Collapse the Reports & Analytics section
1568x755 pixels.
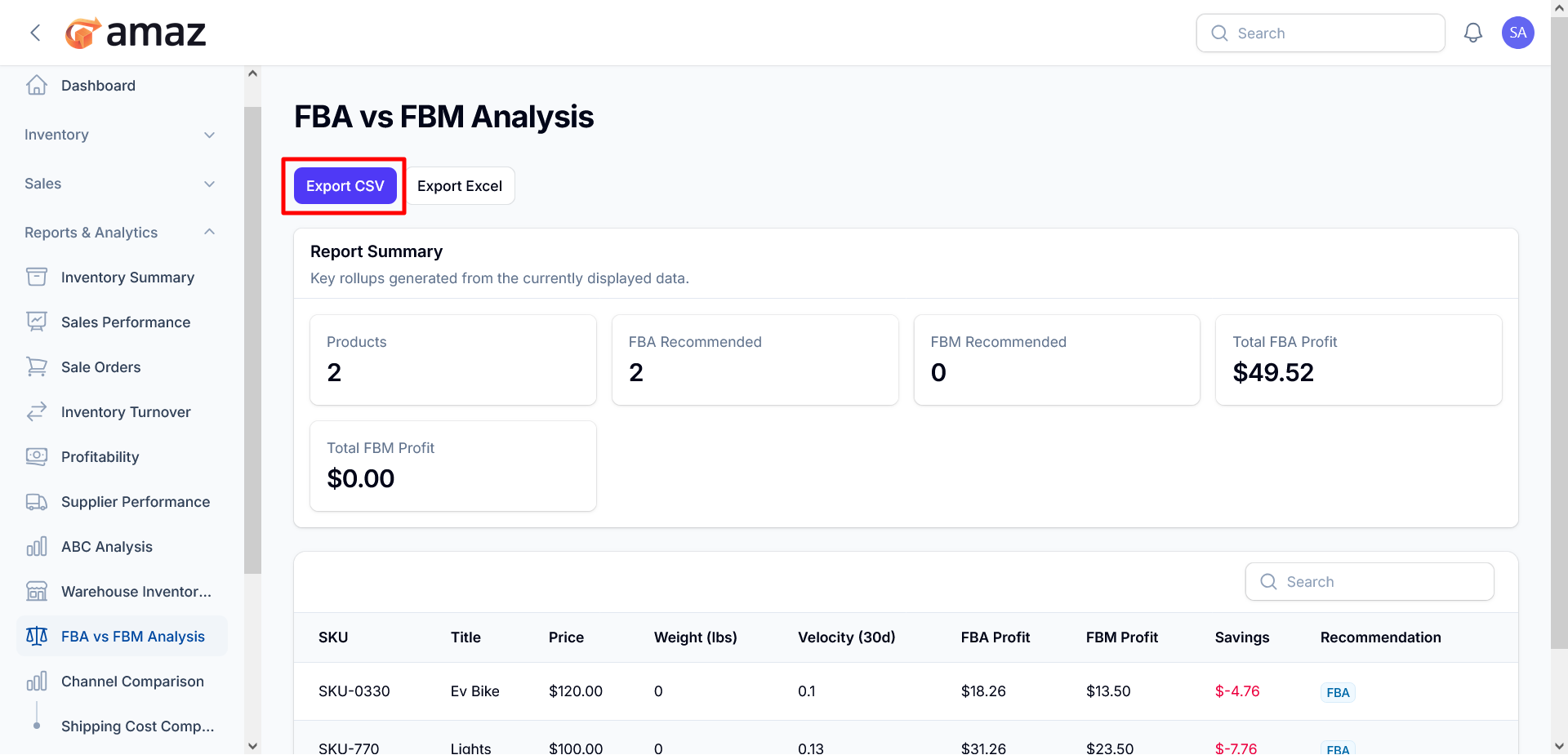122,233
